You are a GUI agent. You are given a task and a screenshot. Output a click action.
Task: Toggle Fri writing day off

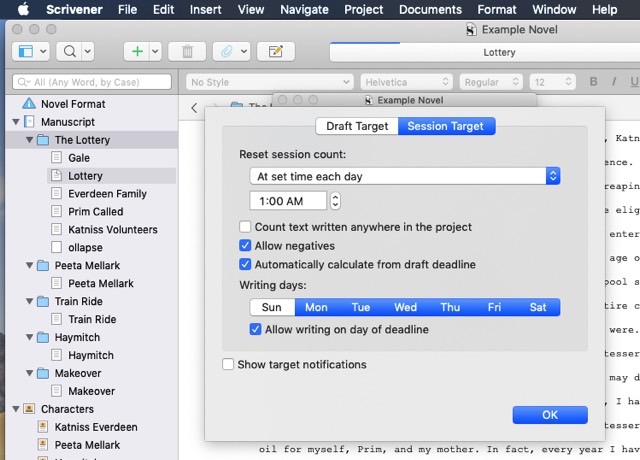pos(494,307)
